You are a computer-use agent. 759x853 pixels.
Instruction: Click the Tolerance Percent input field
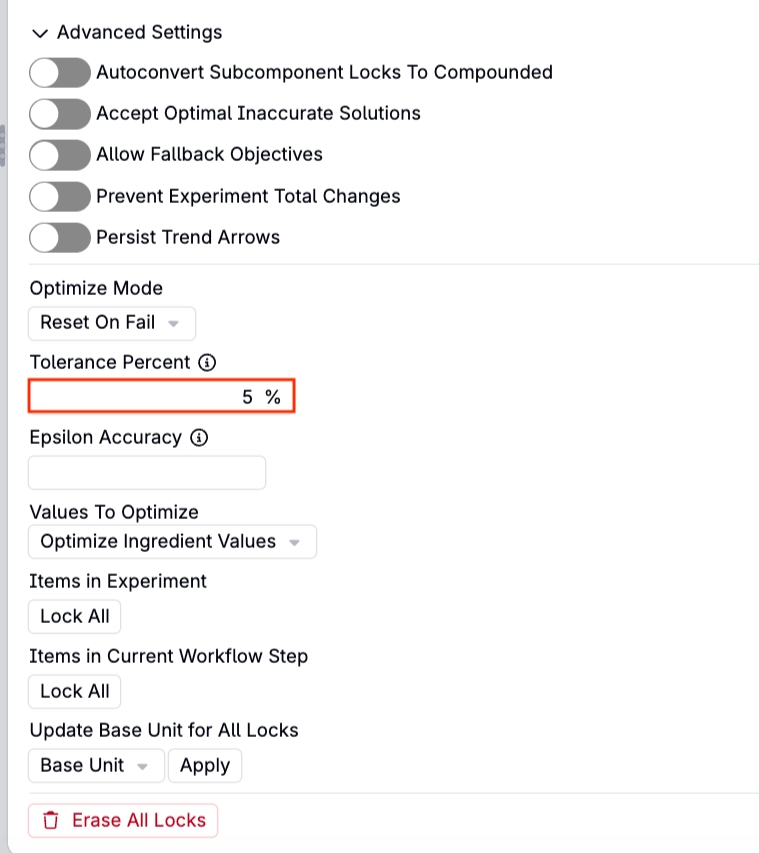(162, 396)
